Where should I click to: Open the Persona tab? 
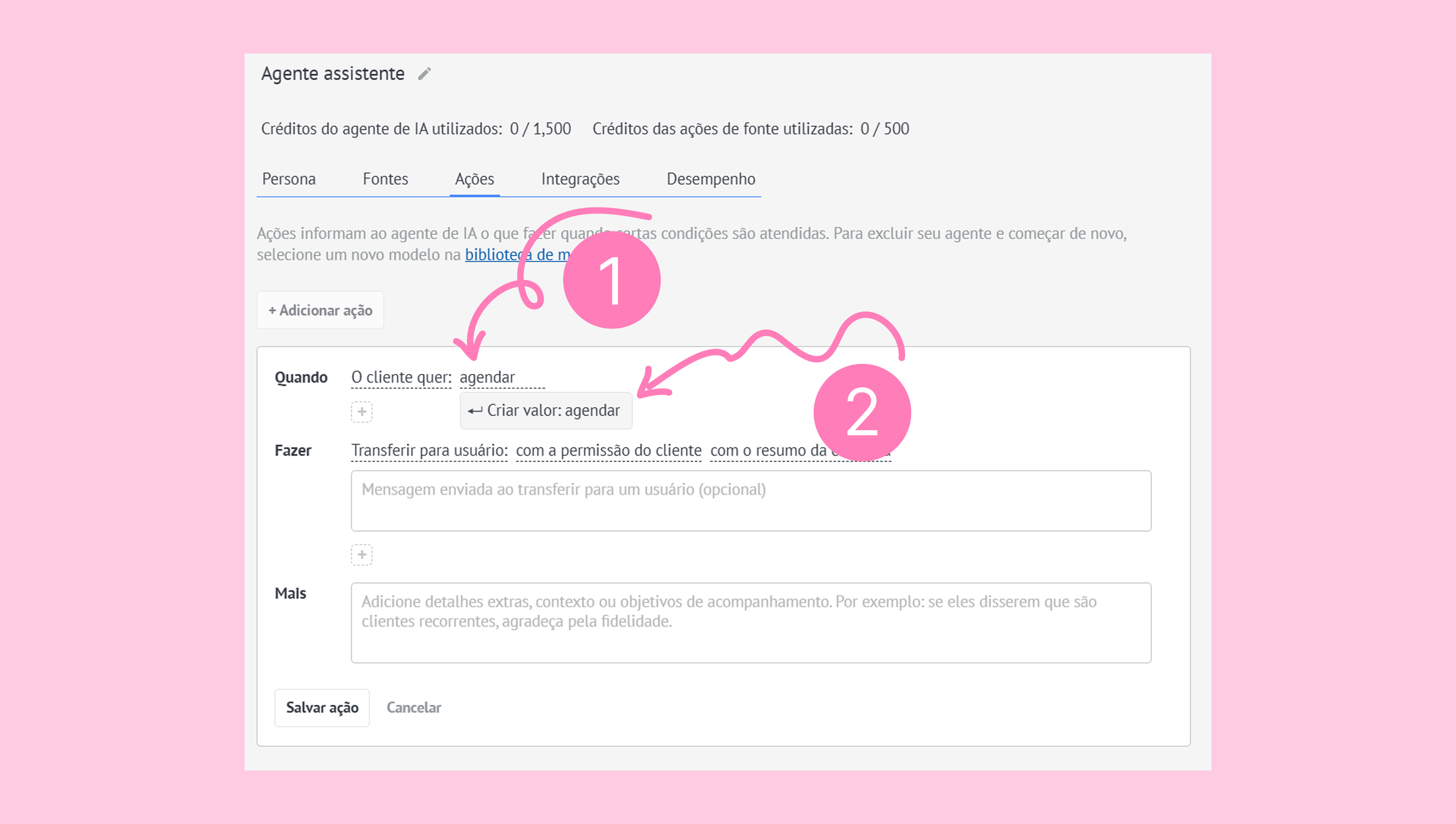pos(289,179)
